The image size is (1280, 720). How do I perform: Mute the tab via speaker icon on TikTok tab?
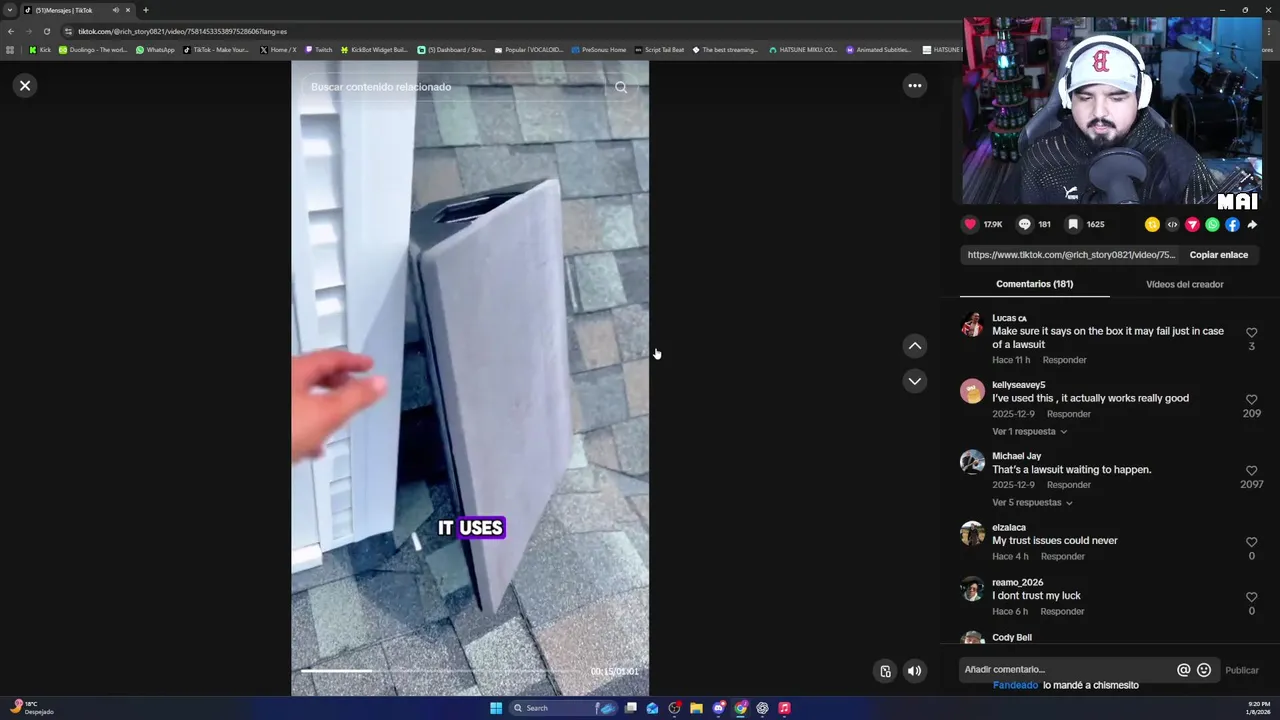click(116, 10)
